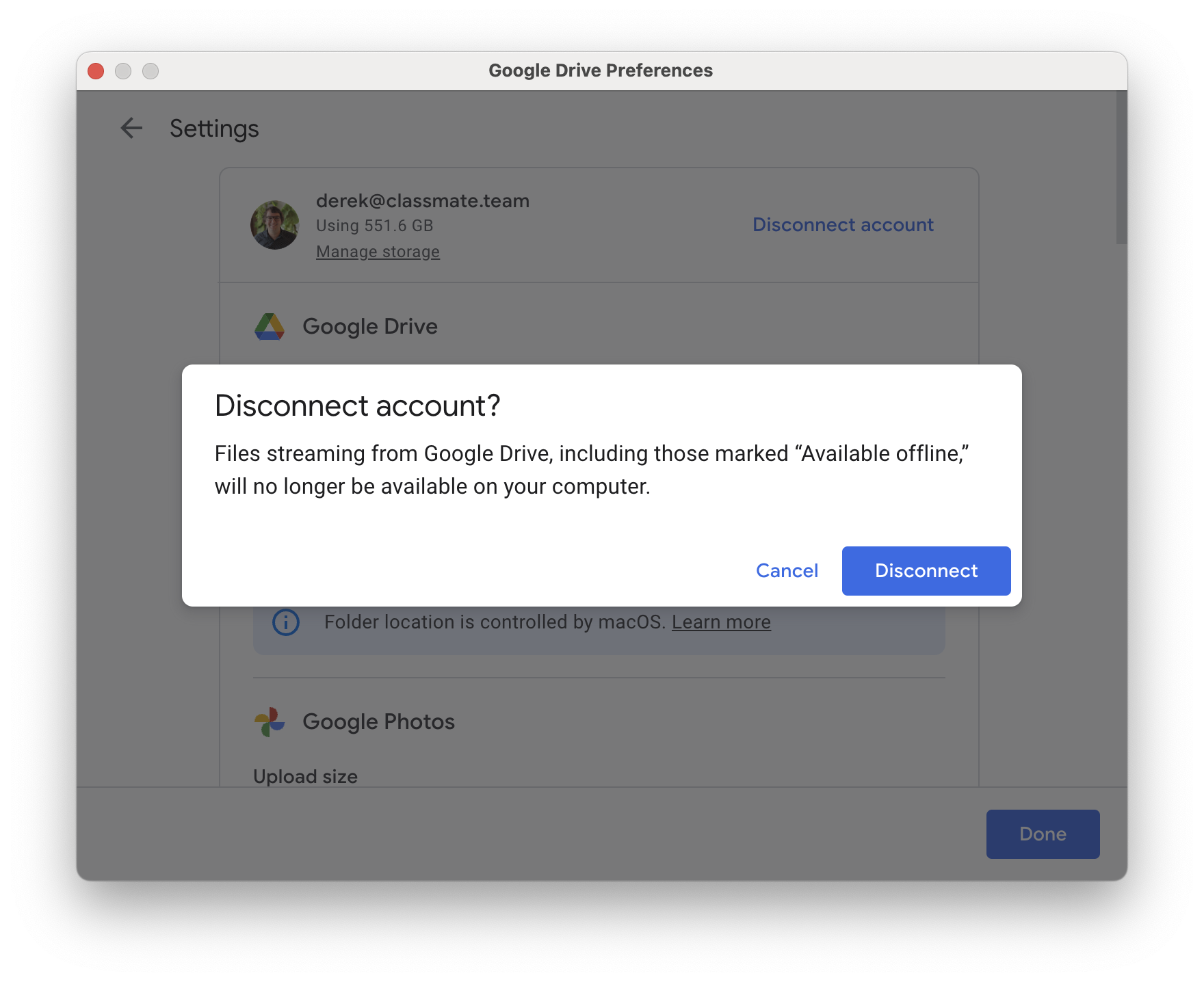The height and width of the screenshot is (982, 1204).
Task: Click the 'Google Drive' section heading
Action: click(x=370, y=327)
